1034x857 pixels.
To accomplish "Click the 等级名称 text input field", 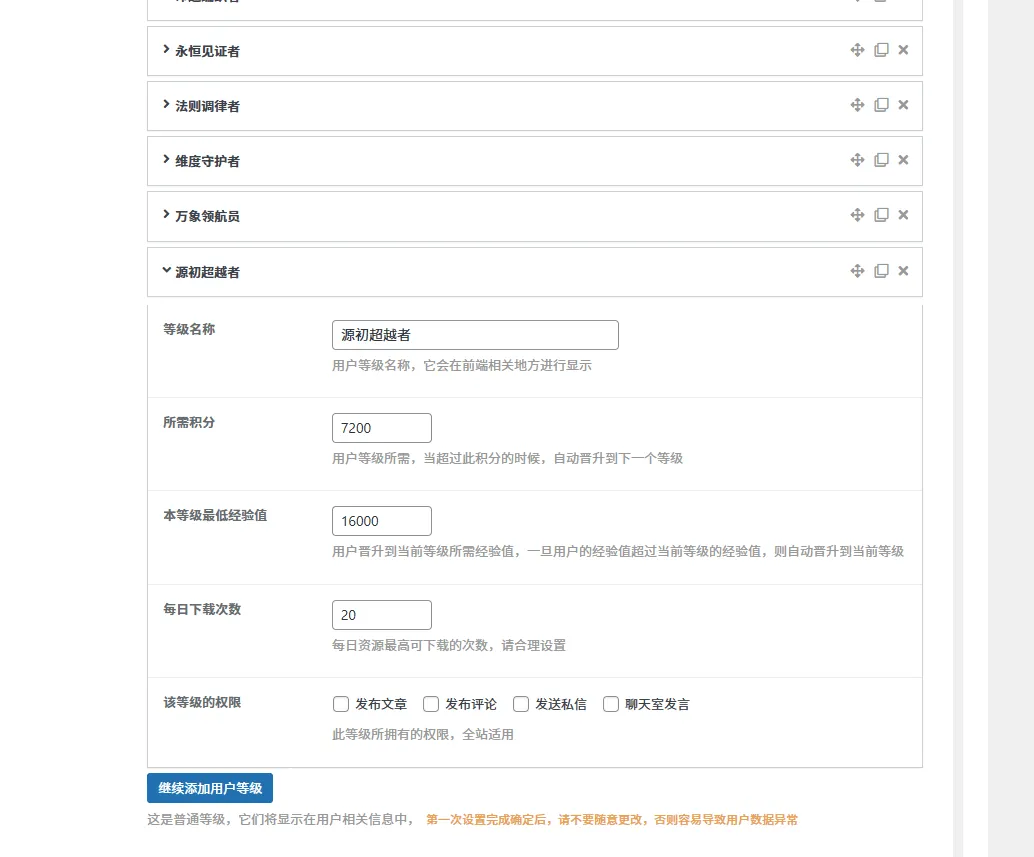I will pos(474,334).
